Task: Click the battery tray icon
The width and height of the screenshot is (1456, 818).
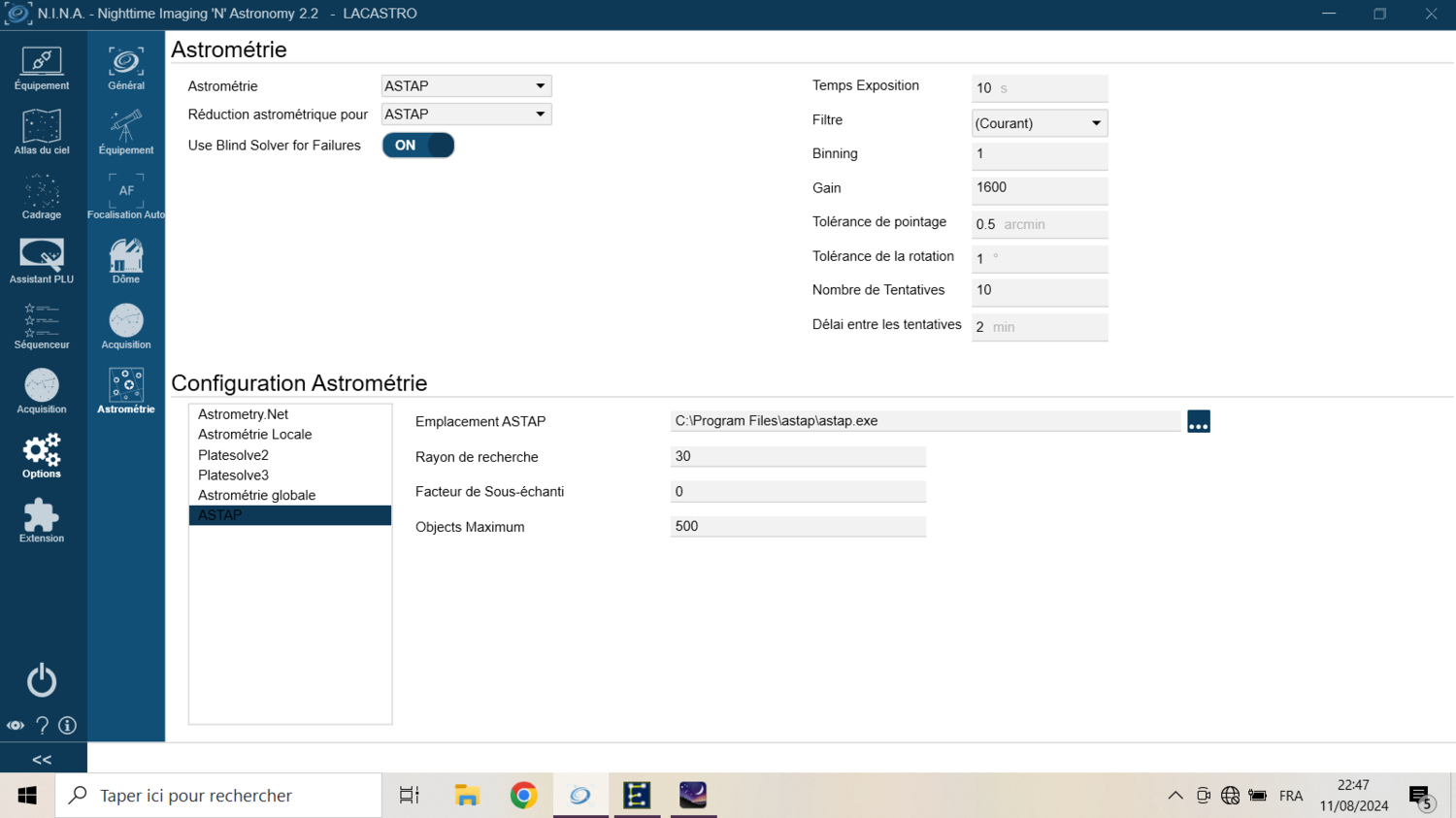Action: 1258,796
